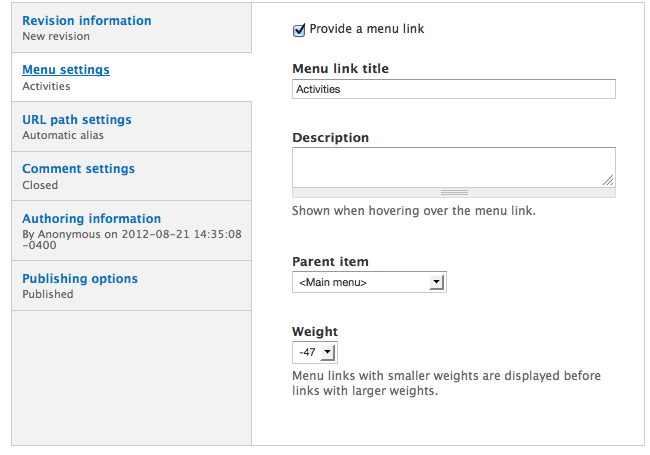
Task: Click the Weight dropdown arrow button
Action: point(327,352)
